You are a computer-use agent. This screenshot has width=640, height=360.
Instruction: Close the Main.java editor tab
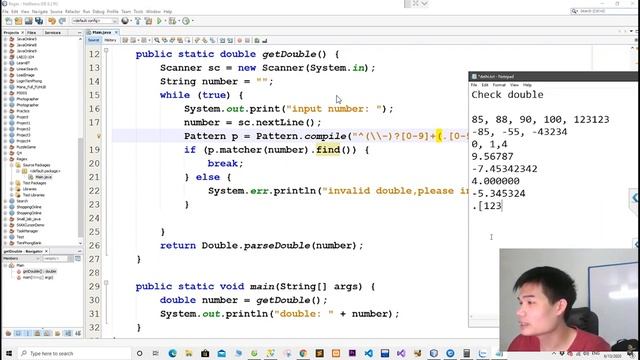pos(116,32)
